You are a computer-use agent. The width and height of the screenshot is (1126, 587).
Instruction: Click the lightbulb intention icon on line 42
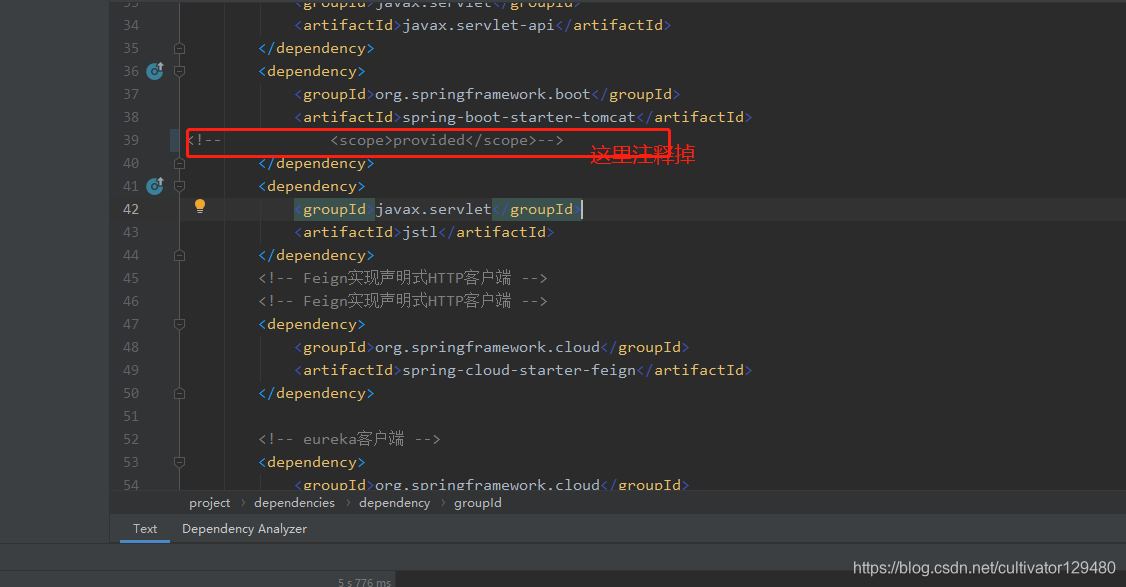click(199, 205)
